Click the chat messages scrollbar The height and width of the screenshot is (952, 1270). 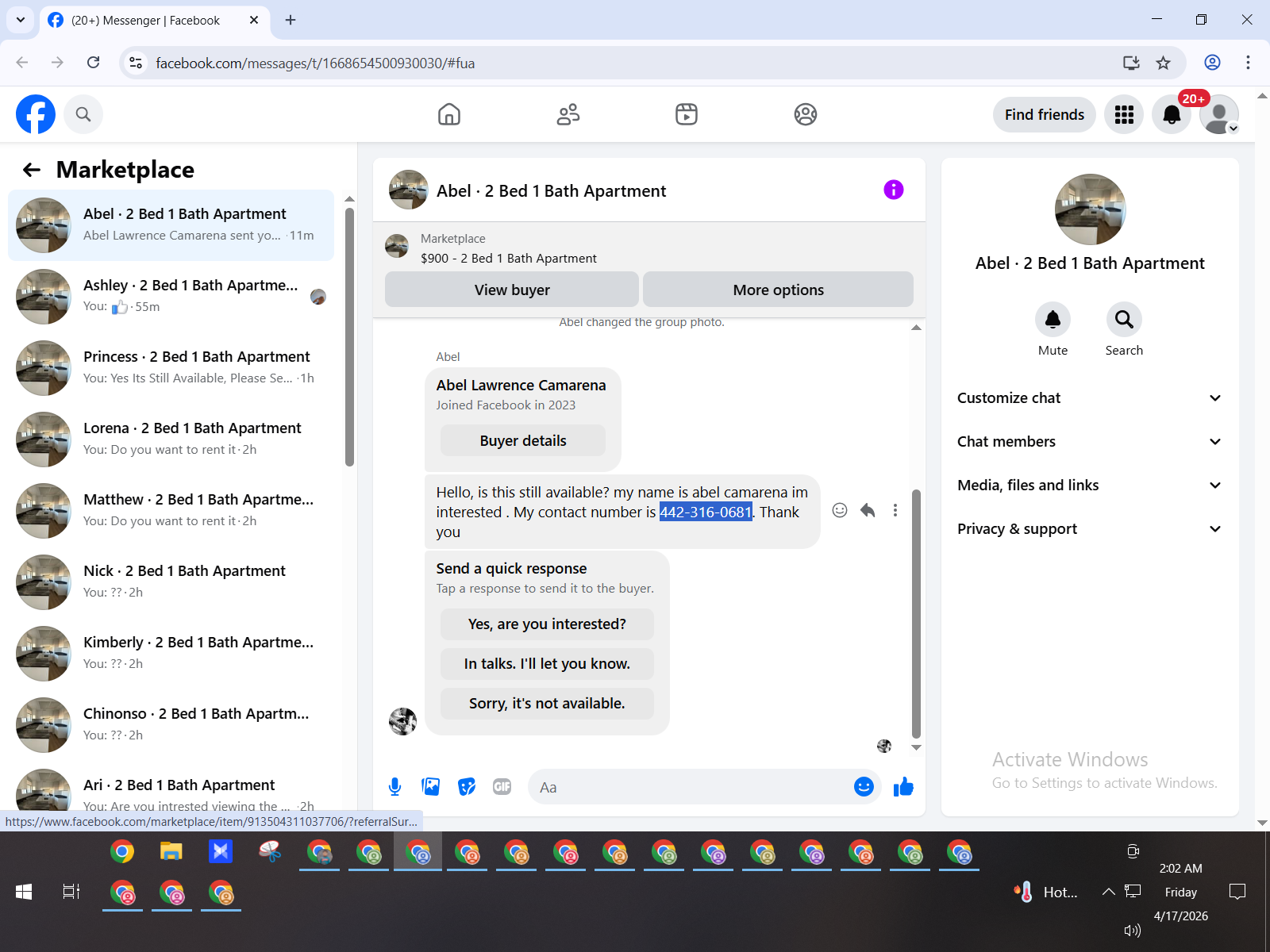pos(916,613)
